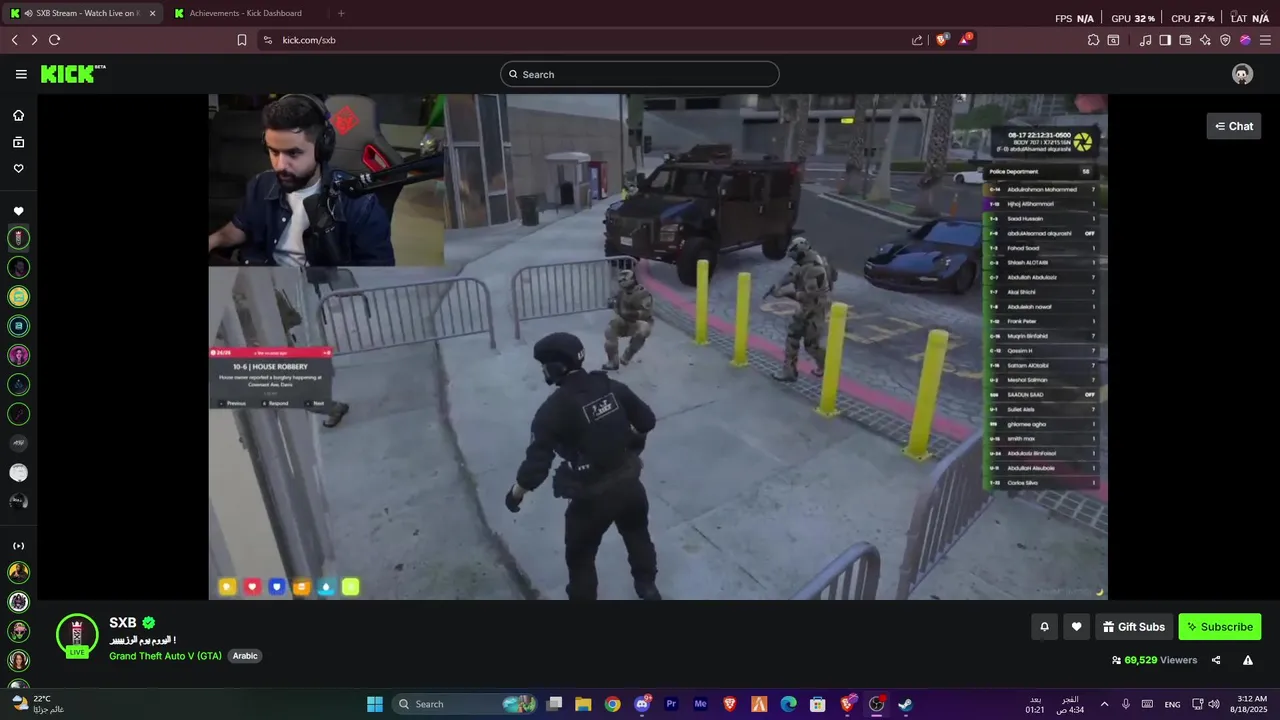Click the live channels radio icon in sidebar

(18, 546)
